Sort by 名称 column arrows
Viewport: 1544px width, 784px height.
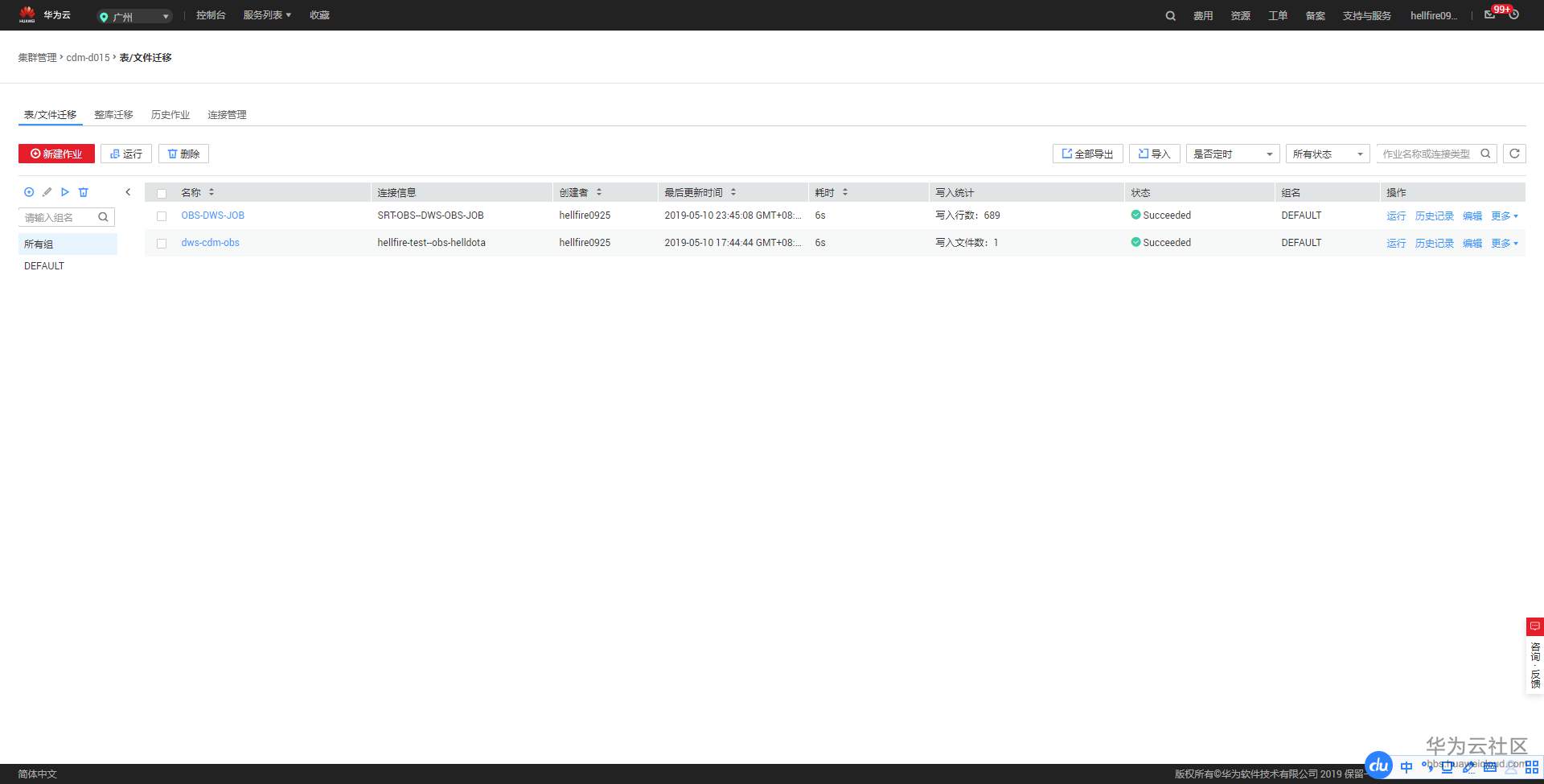click(211, 192)
